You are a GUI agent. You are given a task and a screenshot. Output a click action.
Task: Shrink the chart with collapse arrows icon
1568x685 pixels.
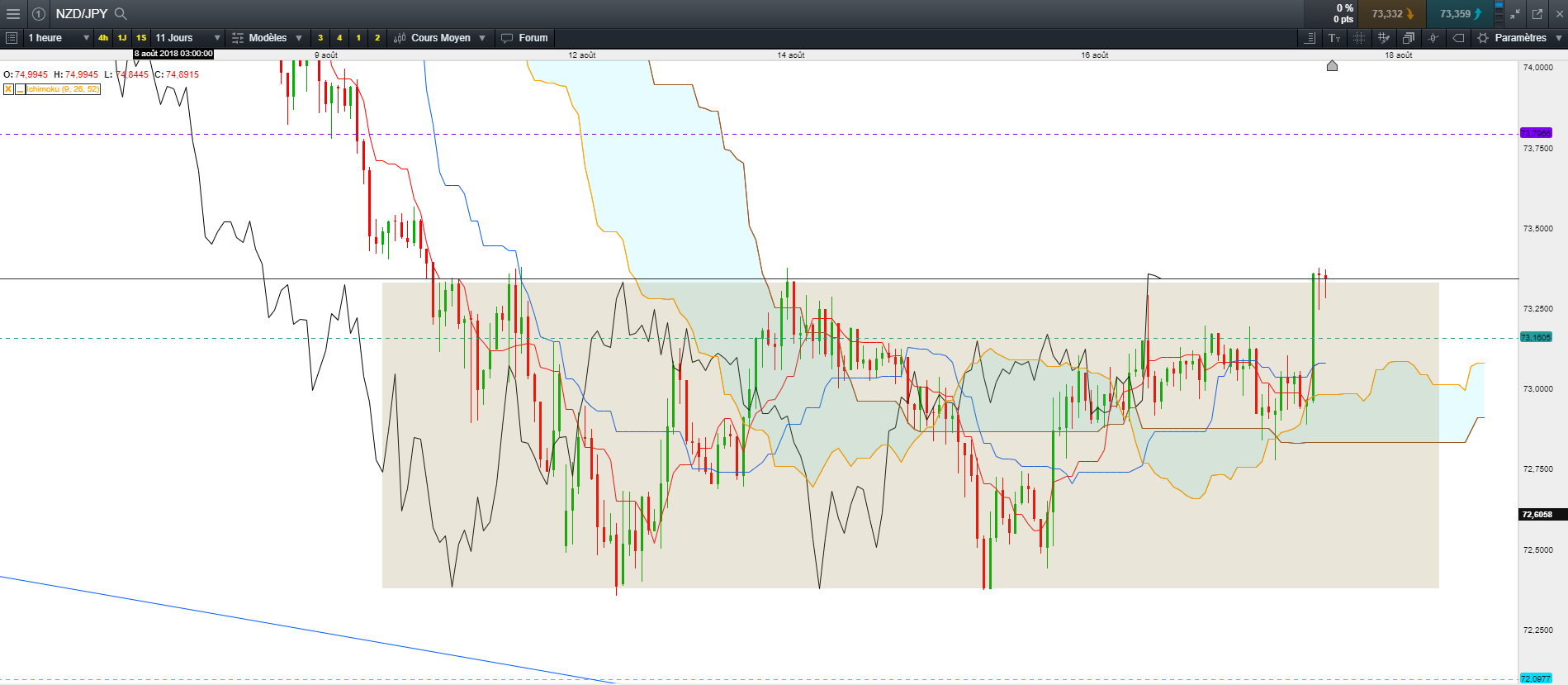(1515, 14)
